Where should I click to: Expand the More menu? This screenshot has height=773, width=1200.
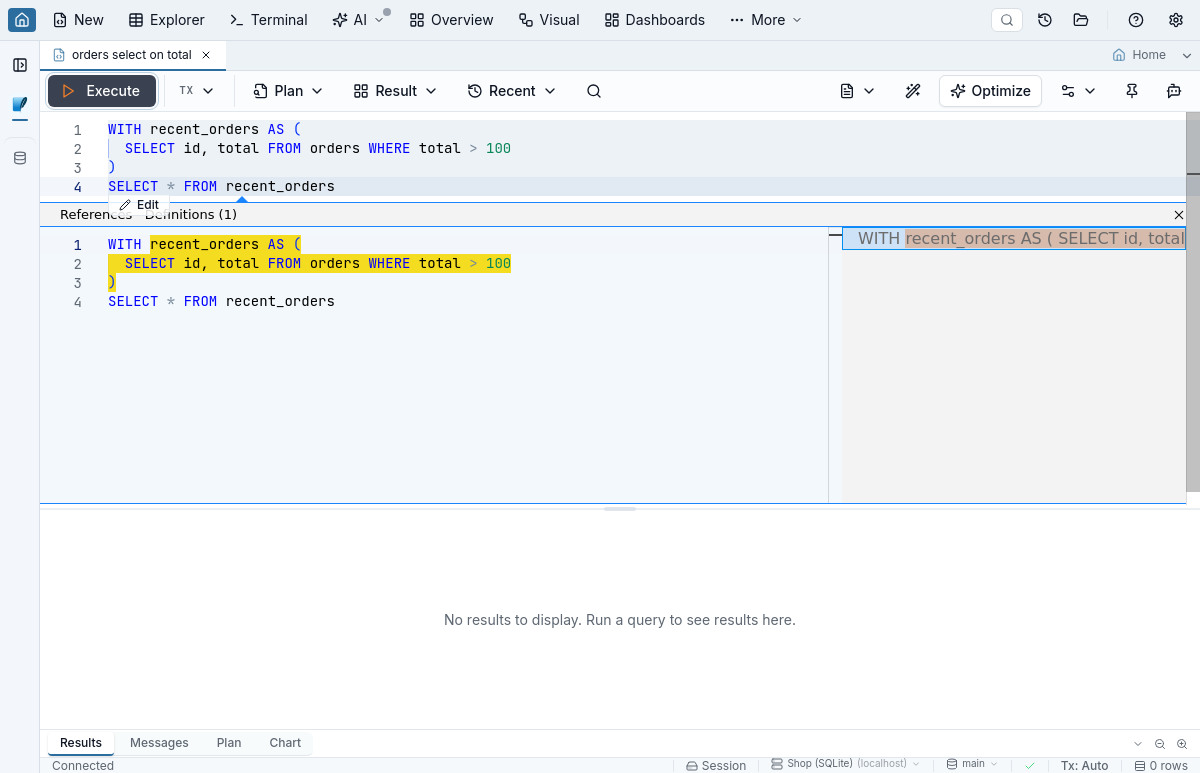pyautogui.click(x=766, y=20)
